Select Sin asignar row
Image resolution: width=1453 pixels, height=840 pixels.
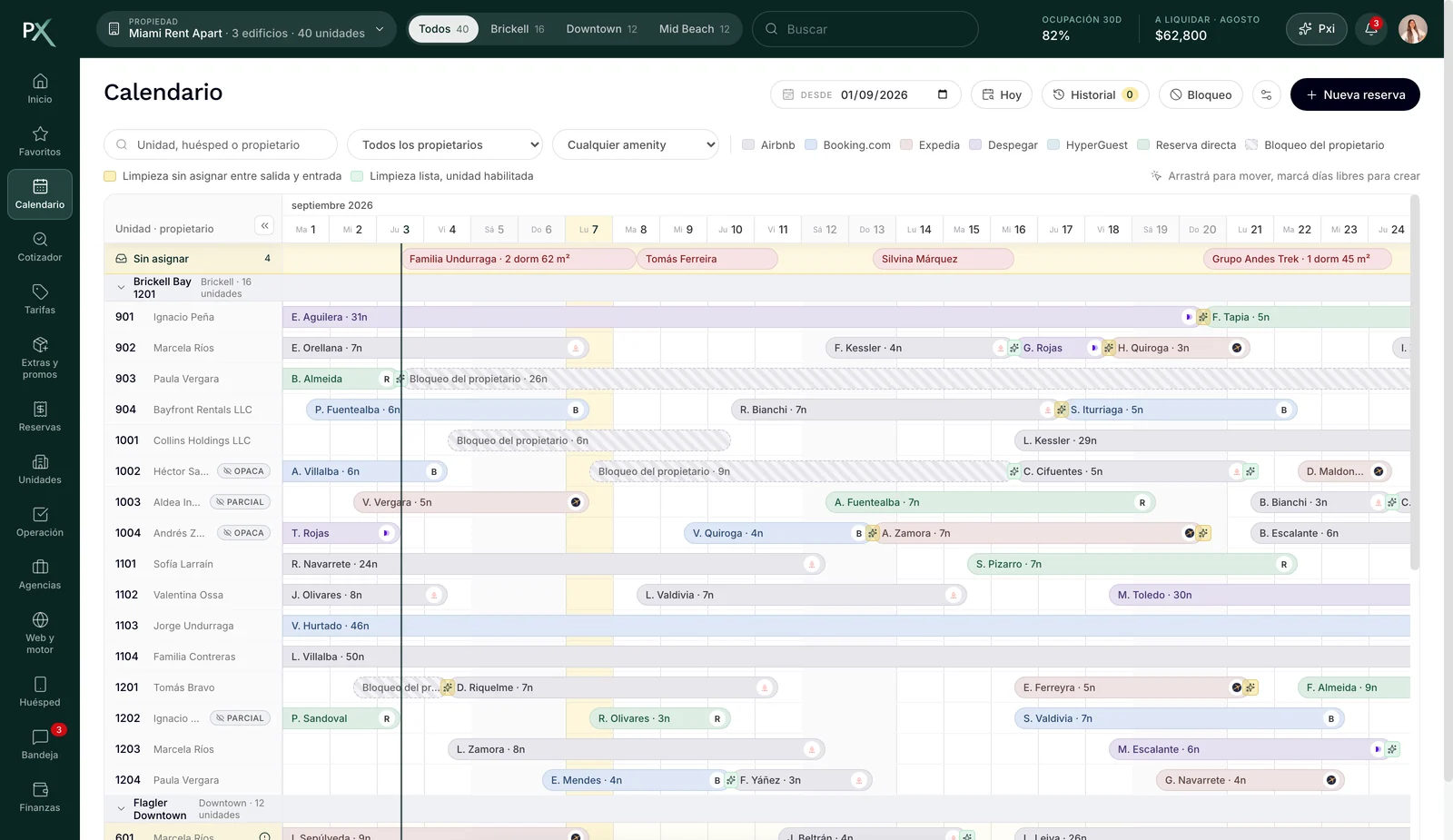tap(193, 259)
